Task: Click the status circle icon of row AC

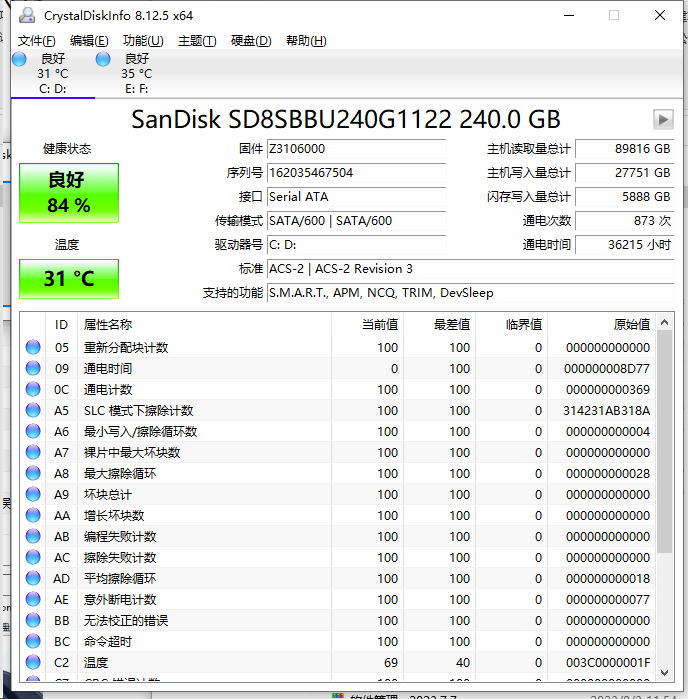Action: point(33,557)
